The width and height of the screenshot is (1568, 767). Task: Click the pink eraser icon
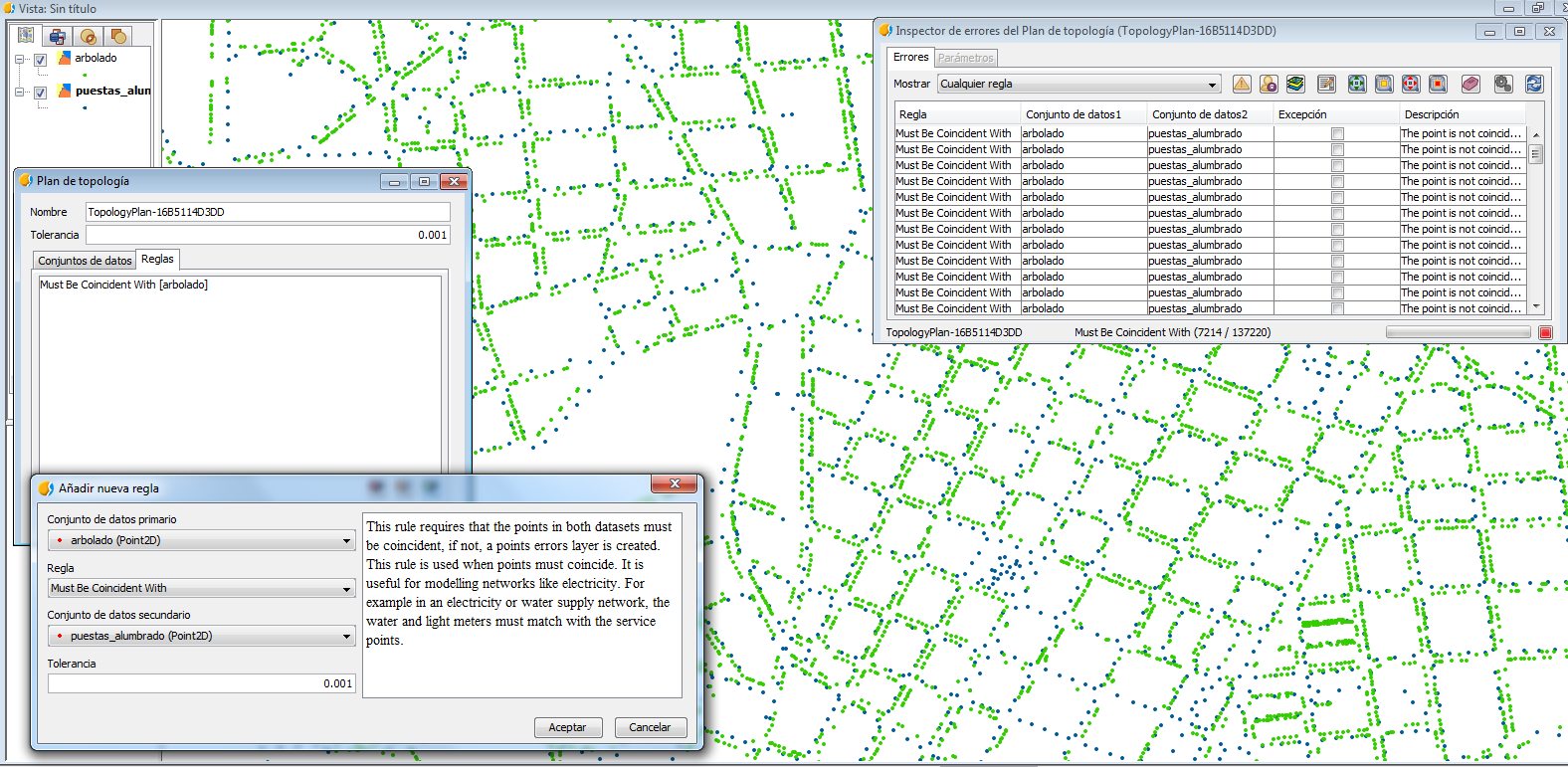[x=1470, y=85]
